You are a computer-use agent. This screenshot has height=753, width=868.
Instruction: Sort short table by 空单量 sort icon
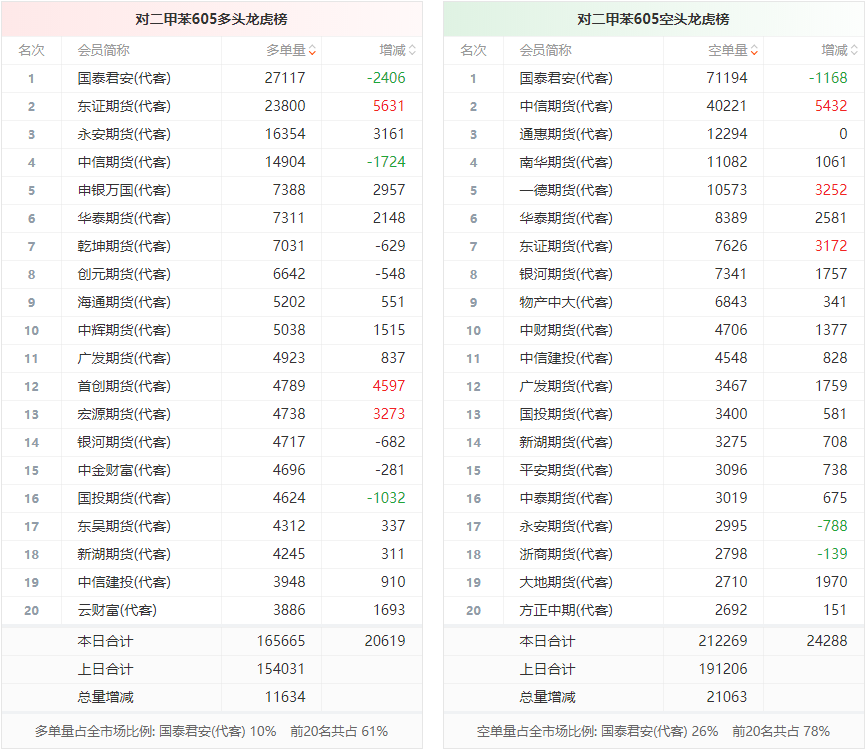pos(755,50)
